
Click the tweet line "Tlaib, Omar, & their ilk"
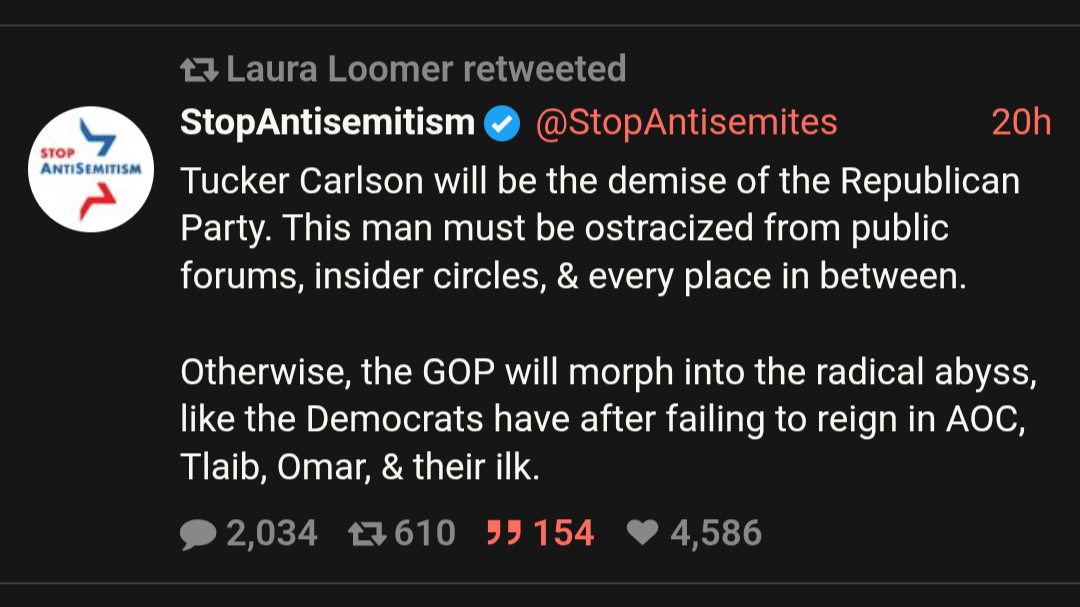coord(360,467)
